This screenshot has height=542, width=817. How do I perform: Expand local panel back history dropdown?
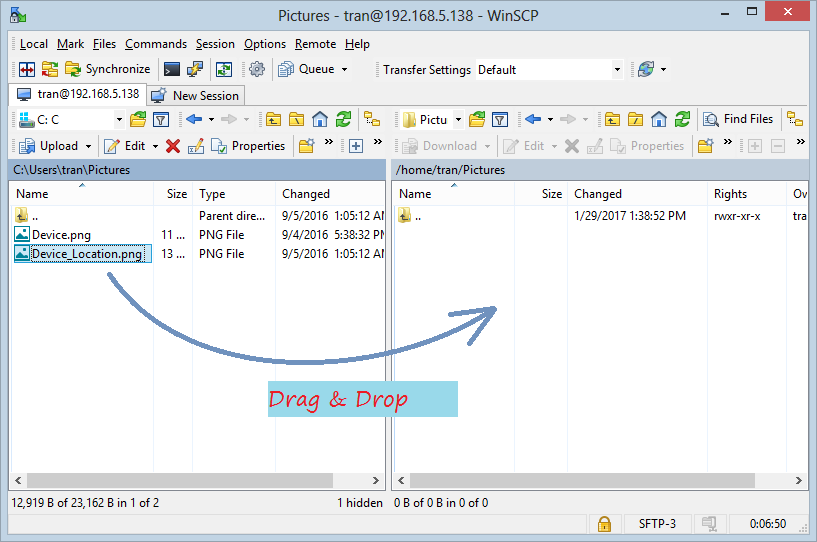tap(211, 120)
